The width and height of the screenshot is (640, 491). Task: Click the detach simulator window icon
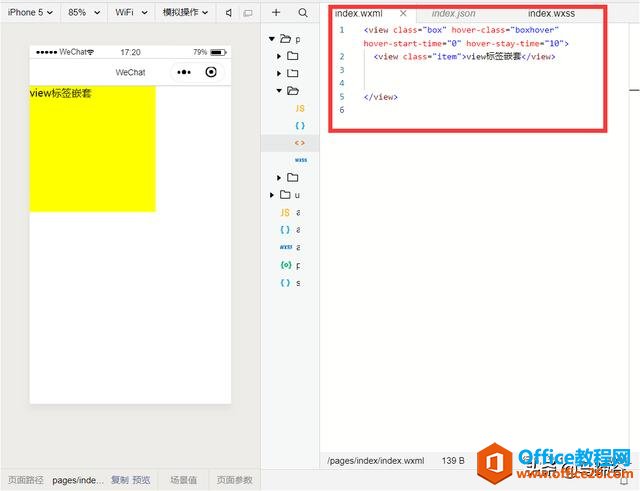(x=248, y=13)
